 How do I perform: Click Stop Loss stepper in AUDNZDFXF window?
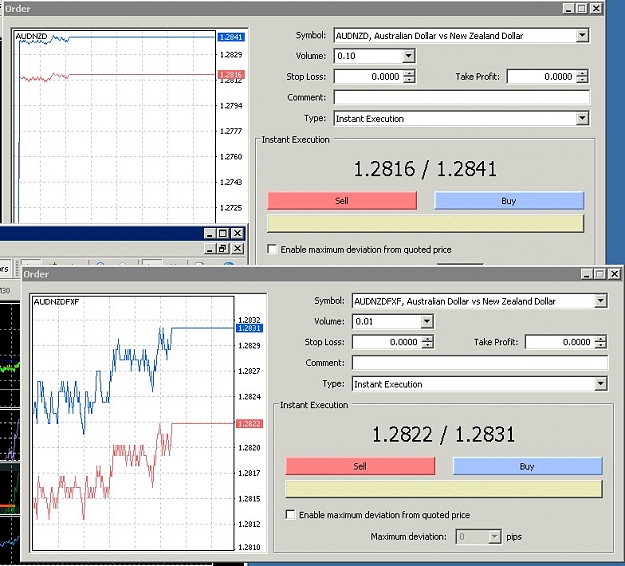(427, 342)
